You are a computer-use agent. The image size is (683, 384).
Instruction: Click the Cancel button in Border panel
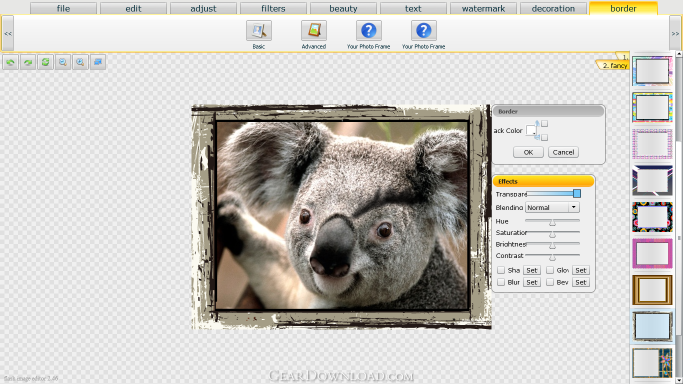(x=563, y=152)
